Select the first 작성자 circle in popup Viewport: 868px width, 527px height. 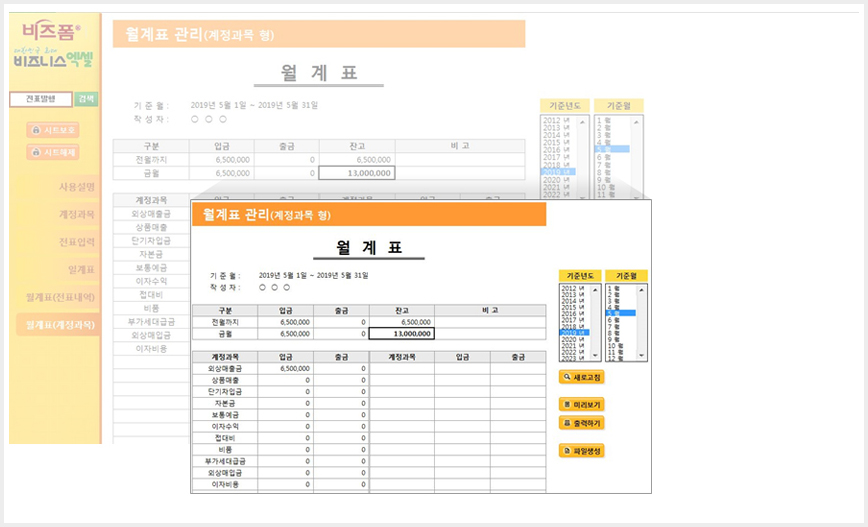(x=262, y=287)
